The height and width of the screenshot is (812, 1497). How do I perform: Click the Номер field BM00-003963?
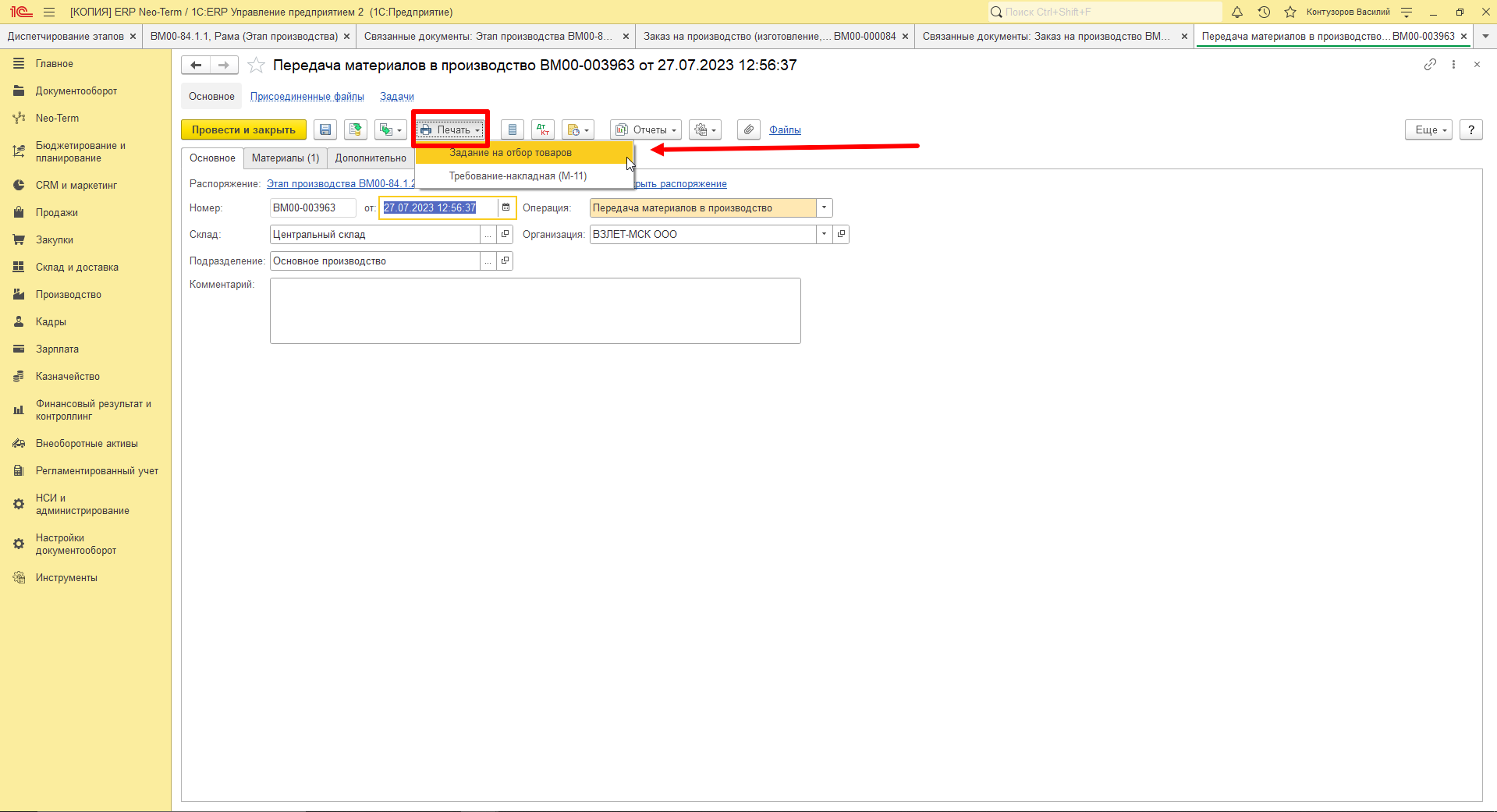coord(313,207)
